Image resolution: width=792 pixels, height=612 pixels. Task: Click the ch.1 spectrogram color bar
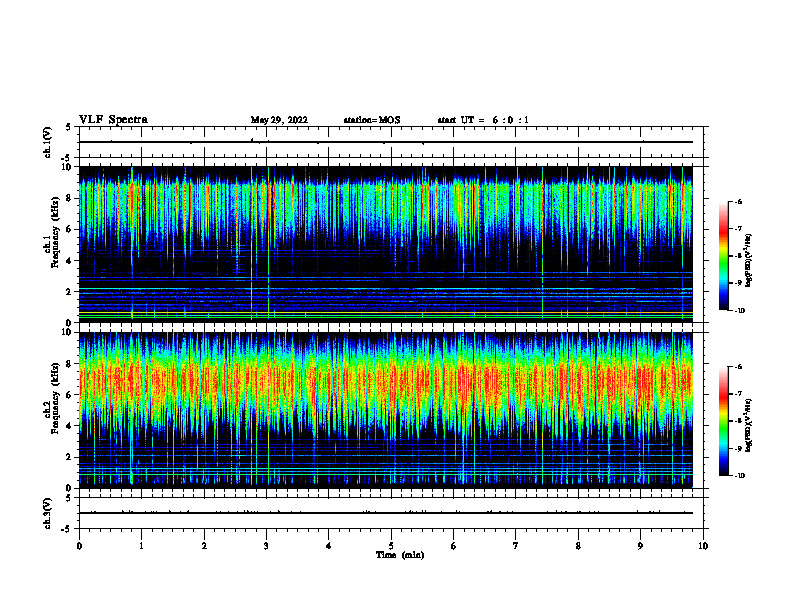pyautogui.click(x=724, y=256)
